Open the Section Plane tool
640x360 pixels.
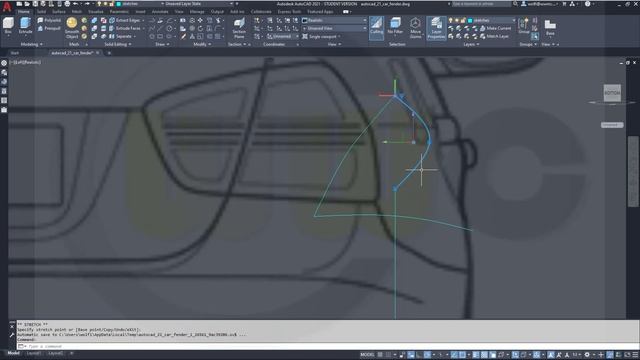point(239,28)
